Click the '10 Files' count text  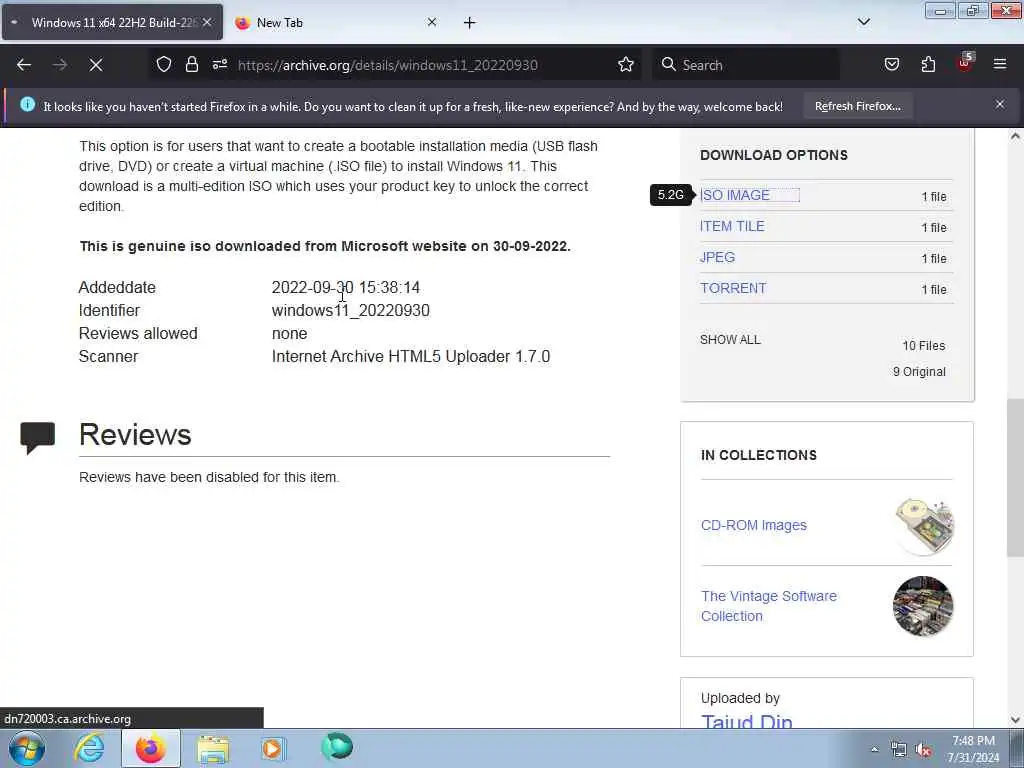pos(923,345)
